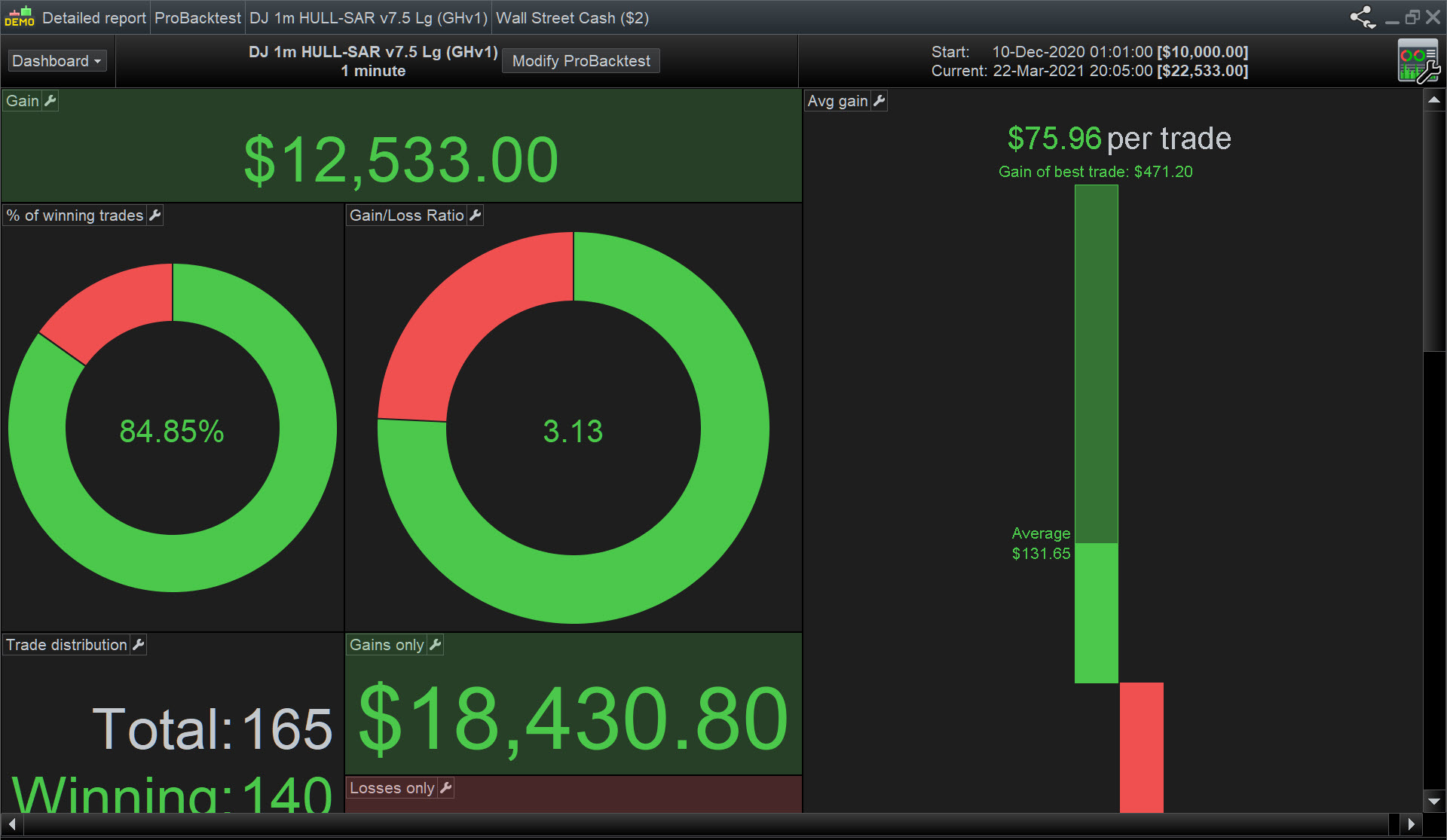Click the Gain/Loss Ratio wrench icon
The height and width of the screenshot is (840, 1447).
point(476,215)
